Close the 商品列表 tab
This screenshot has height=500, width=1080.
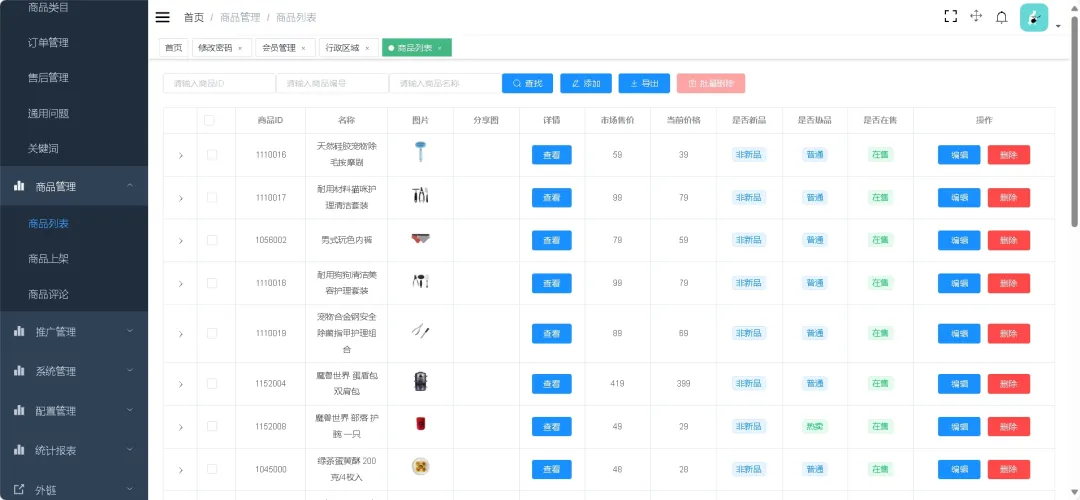pyautogui.click(x=439, y=48)
